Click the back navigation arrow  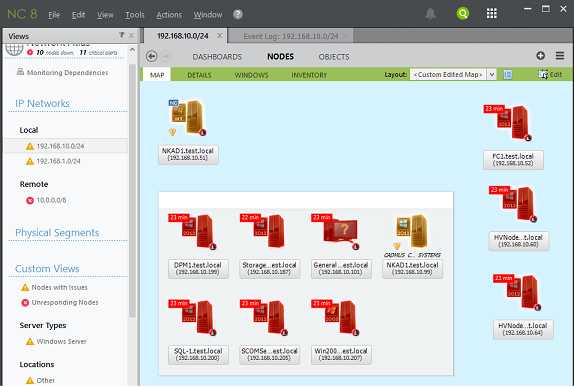(x=152, y=56)
